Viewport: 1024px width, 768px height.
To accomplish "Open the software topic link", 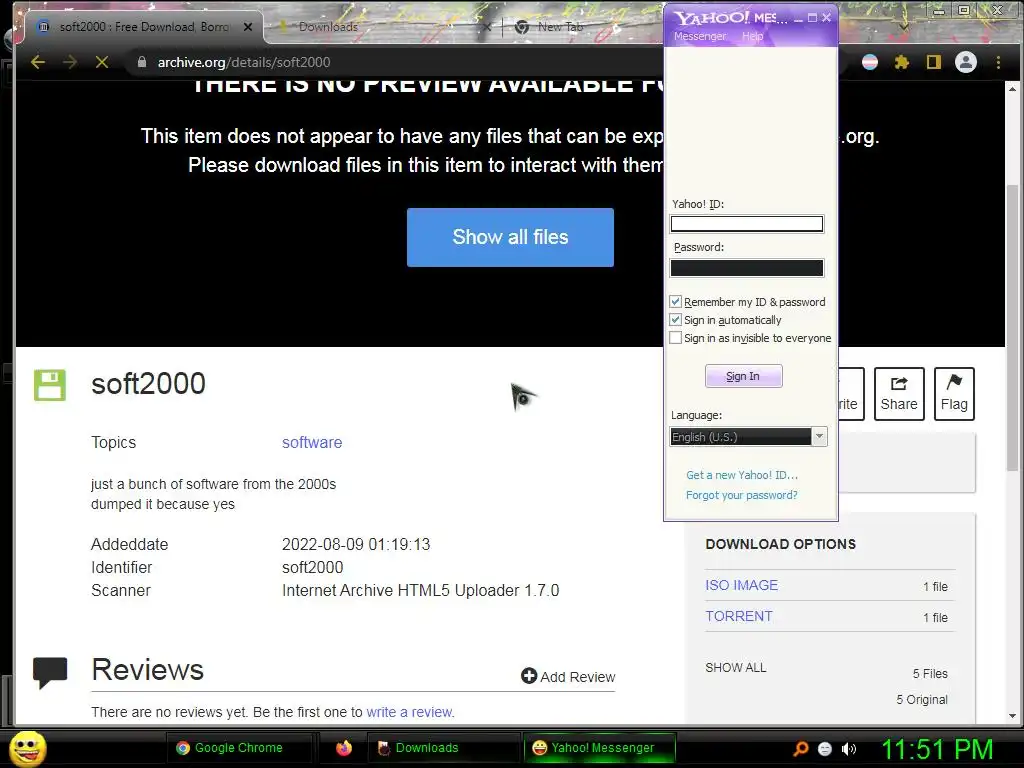I will click(312, 442).
